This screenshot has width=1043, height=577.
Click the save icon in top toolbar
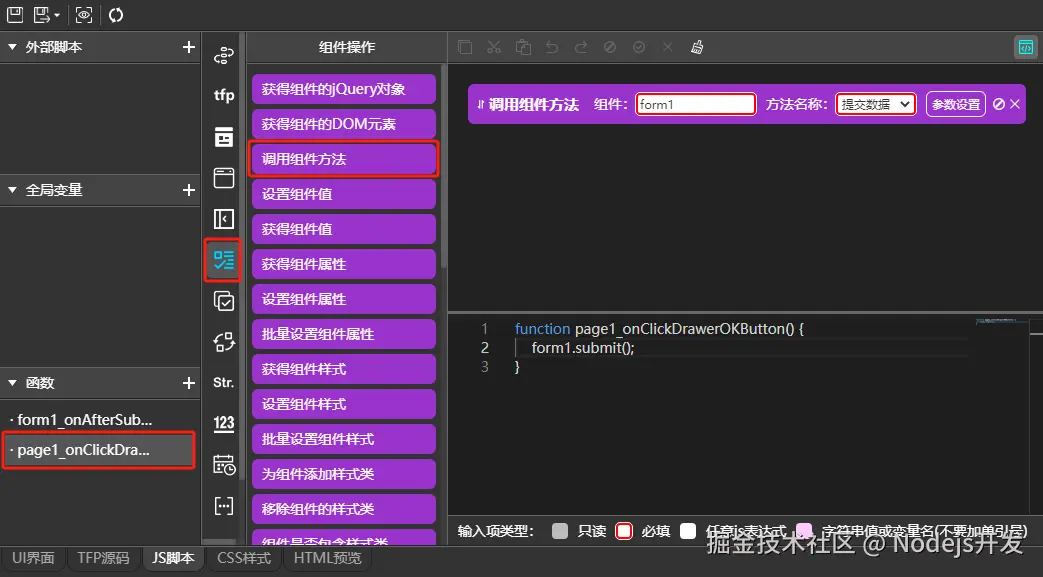coord(15,15)
